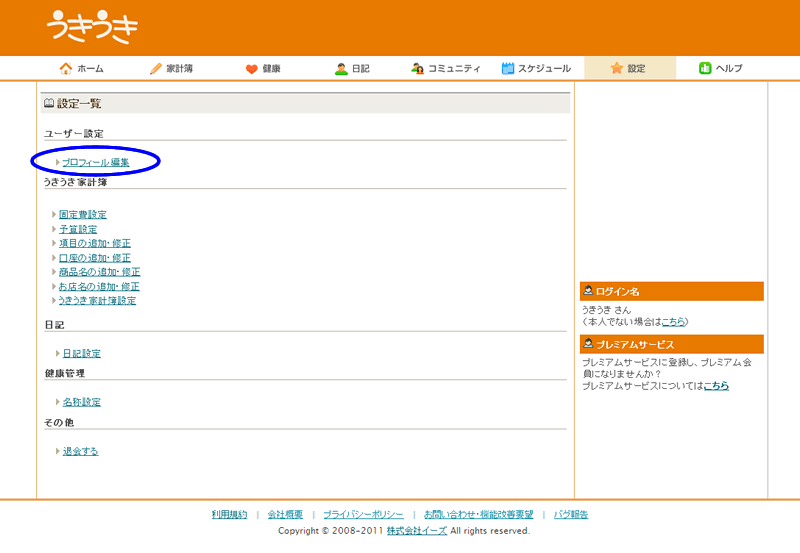Screen dimensions: 800x553
Task: Open 予算設定 link
Action: [78, 229]
